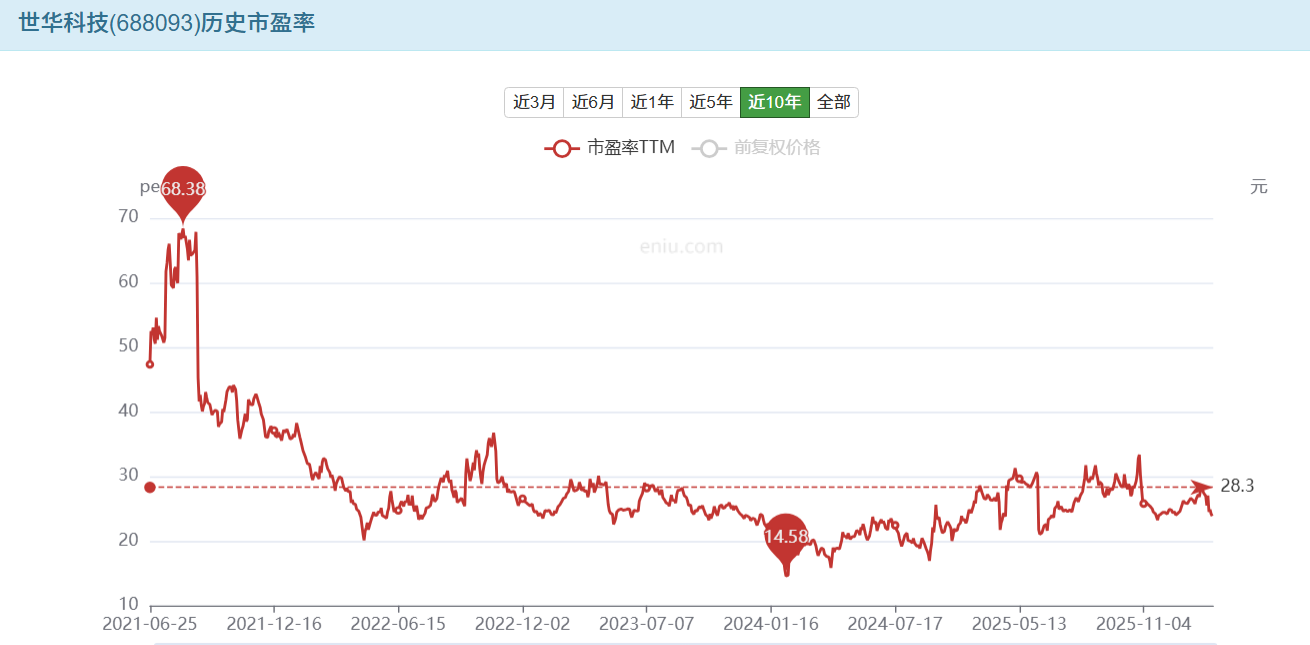Show all data with 全部 tab
This screenshot has height=645, width=1310.
tap(834, 102)
